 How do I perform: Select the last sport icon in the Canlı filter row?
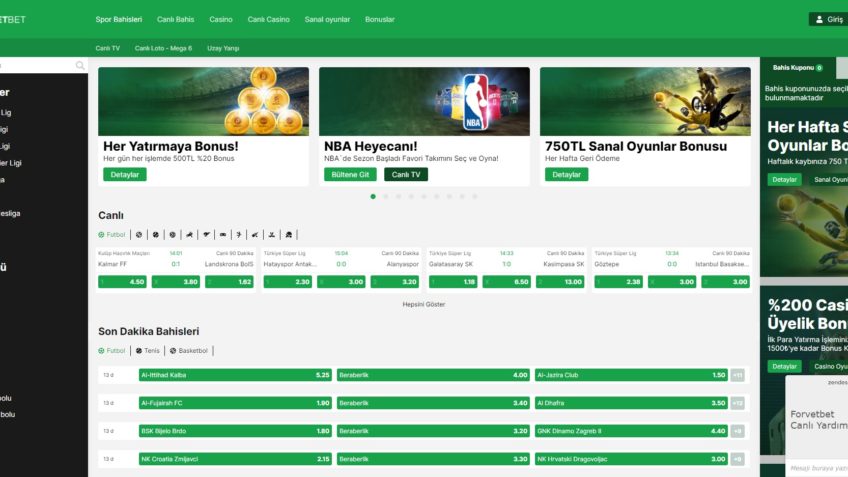coord(288,235)
